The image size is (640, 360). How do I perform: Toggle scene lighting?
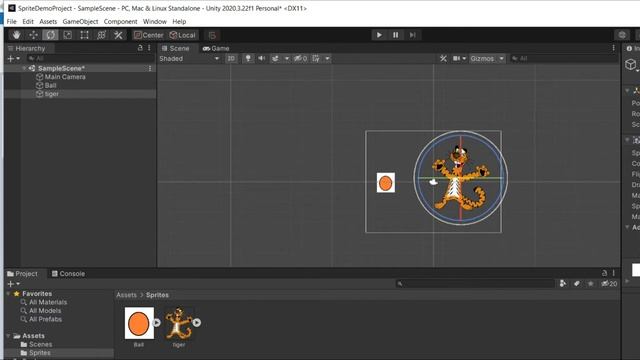point(248,59)
